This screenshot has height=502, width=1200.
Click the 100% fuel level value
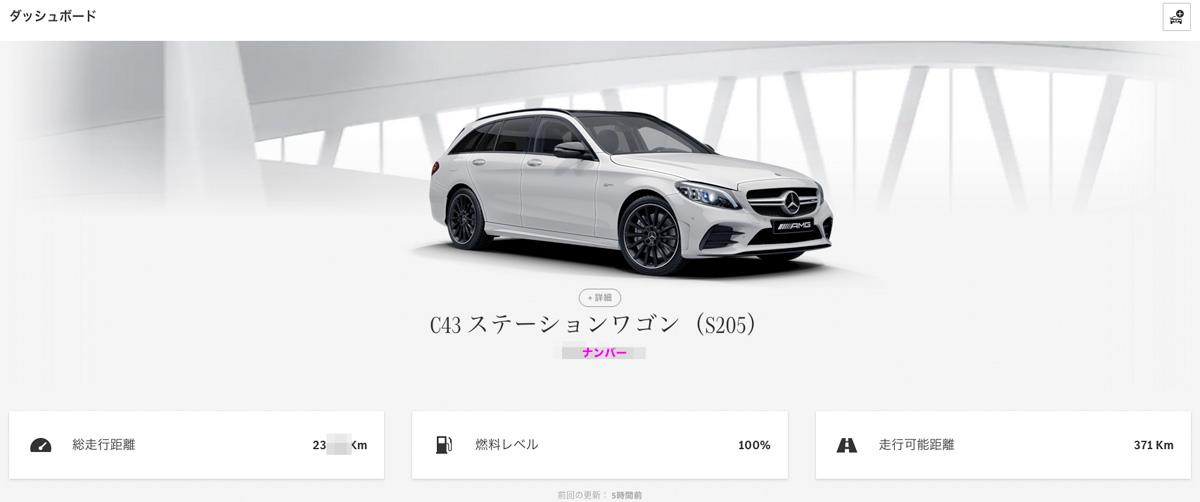754,445
